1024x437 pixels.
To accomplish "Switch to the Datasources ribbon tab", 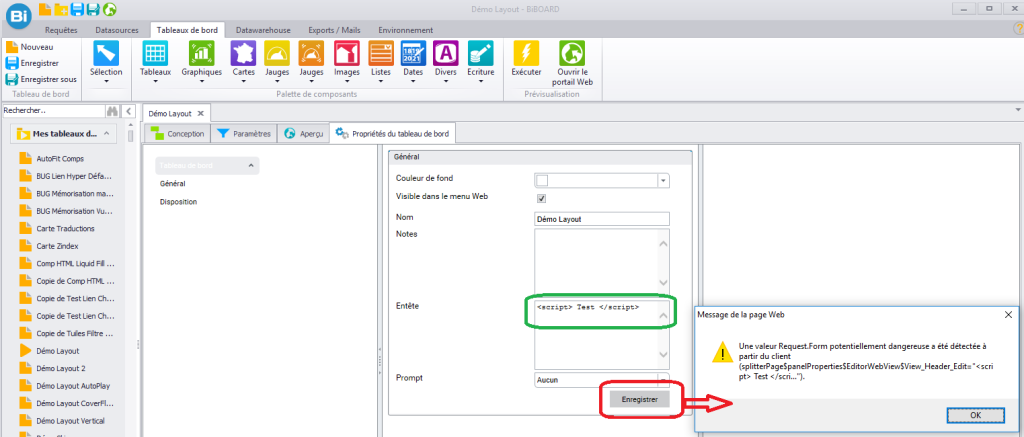I will tap(115, 30).
